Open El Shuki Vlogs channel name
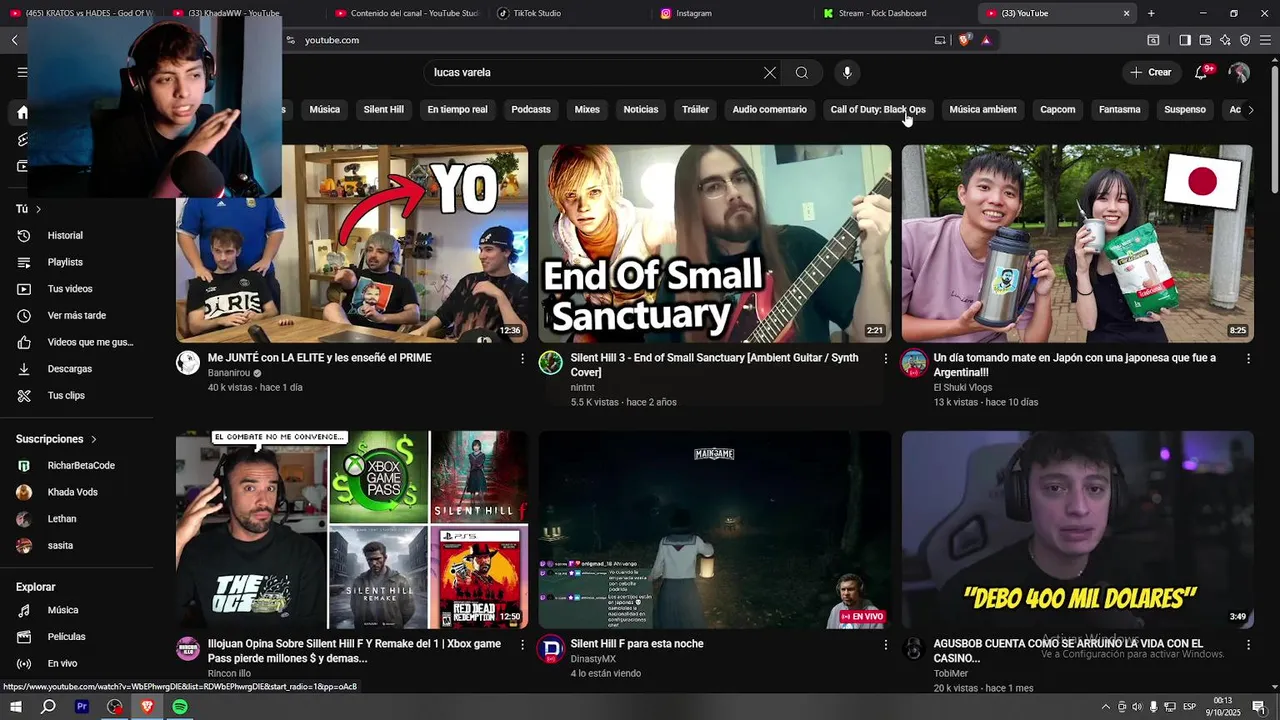This screenshot has height=720, width=1280. coord(962,387)
